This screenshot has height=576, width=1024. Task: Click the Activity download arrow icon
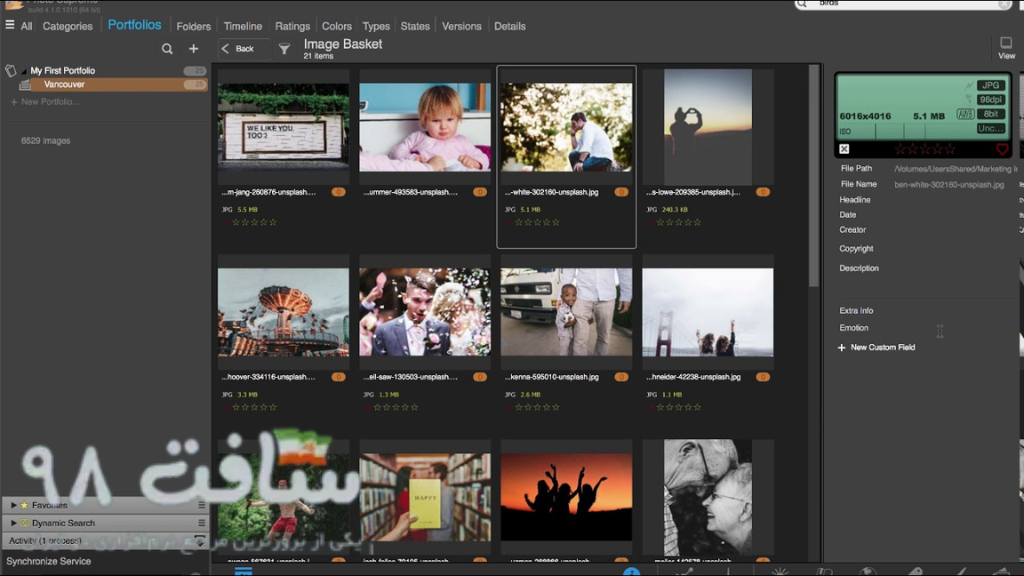pos(199,541)
